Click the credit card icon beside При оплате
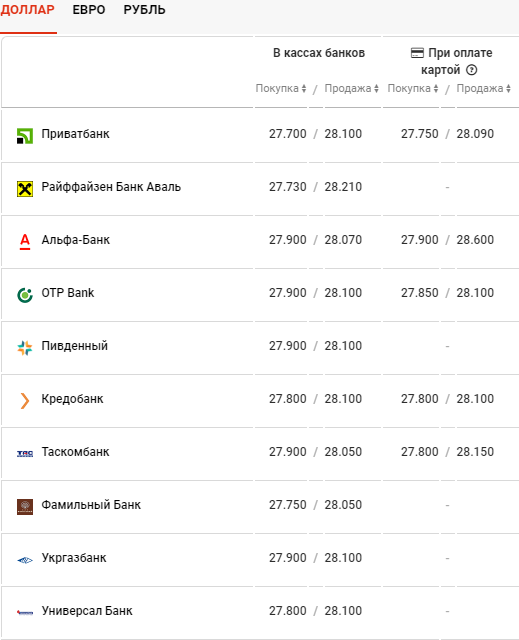This screenshot has width=519, height=640. pyautogui.click(x=417, y=53)
